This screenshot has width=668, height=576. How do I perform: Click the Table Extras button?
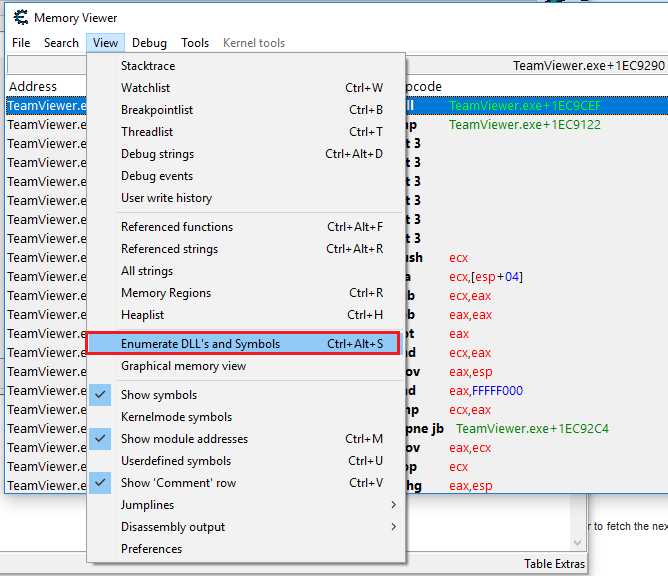pyautogui.click(x=554, y=564)
